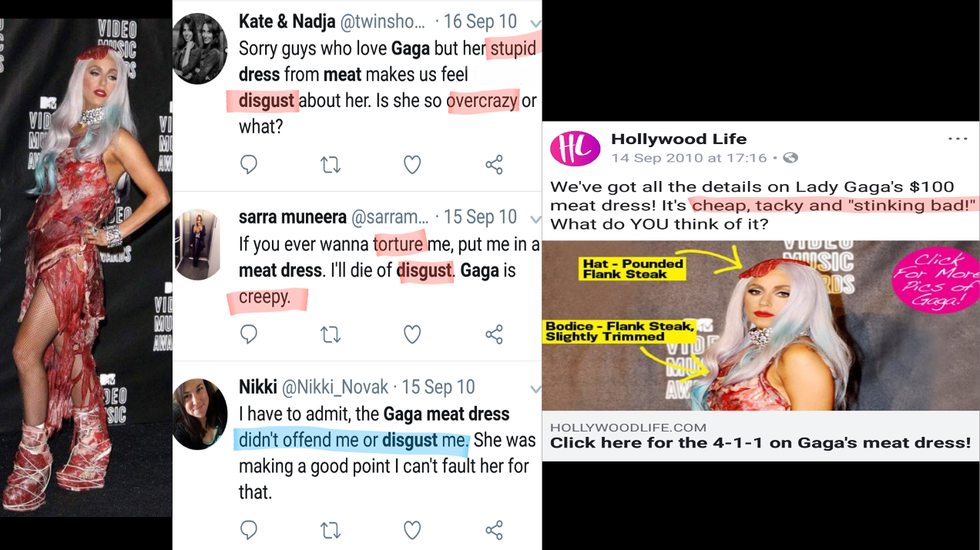Image resolution: width=980 pixels, height=550 pixels.
Task: Reply to Kate & Nadja's tweet
Action: click(x=249, y=164)
